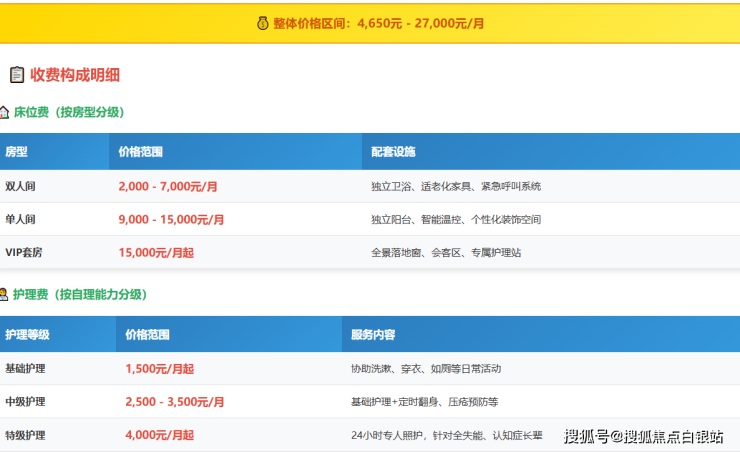Viewport: 740px width, 452px height.
Task: Click the 配套设施 column header
Action: click(392, 152)
